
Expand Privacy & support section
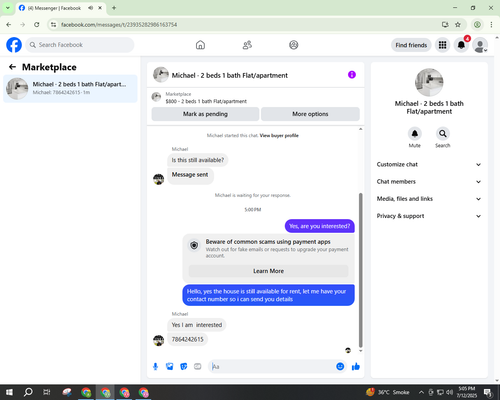(x=429, y=216)
